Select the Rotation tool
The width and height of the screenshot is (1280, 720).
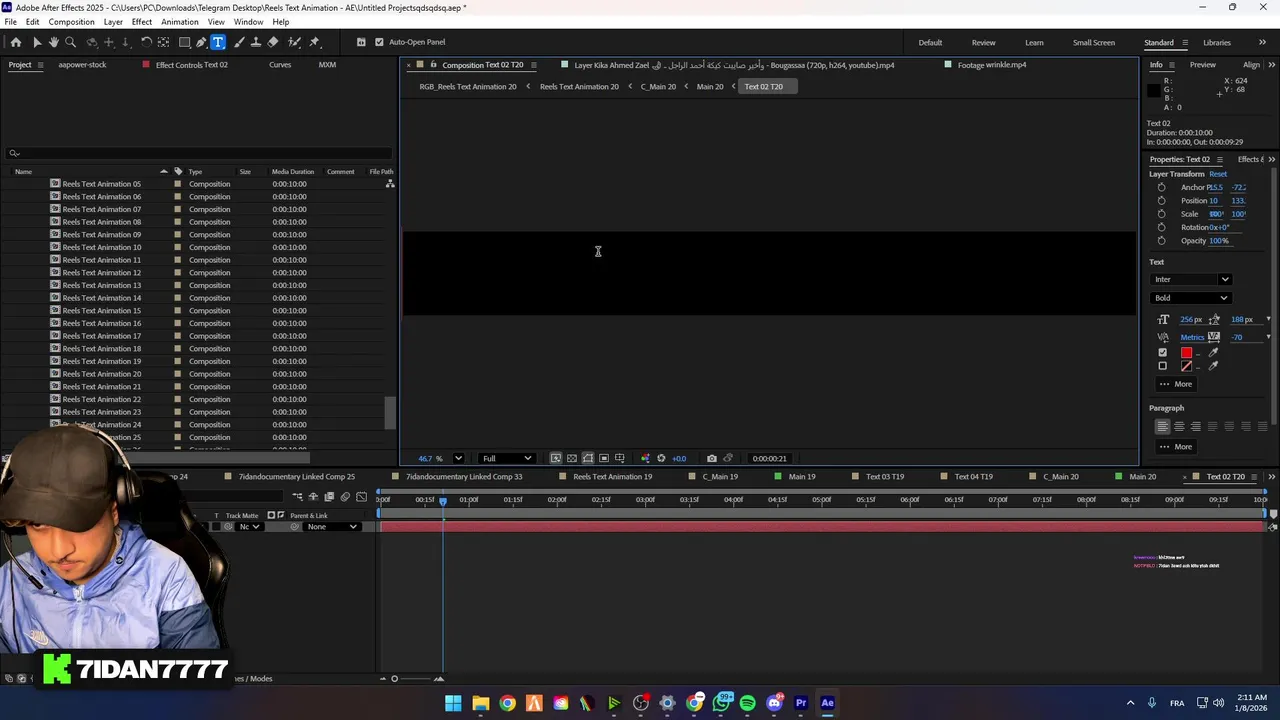146,42
